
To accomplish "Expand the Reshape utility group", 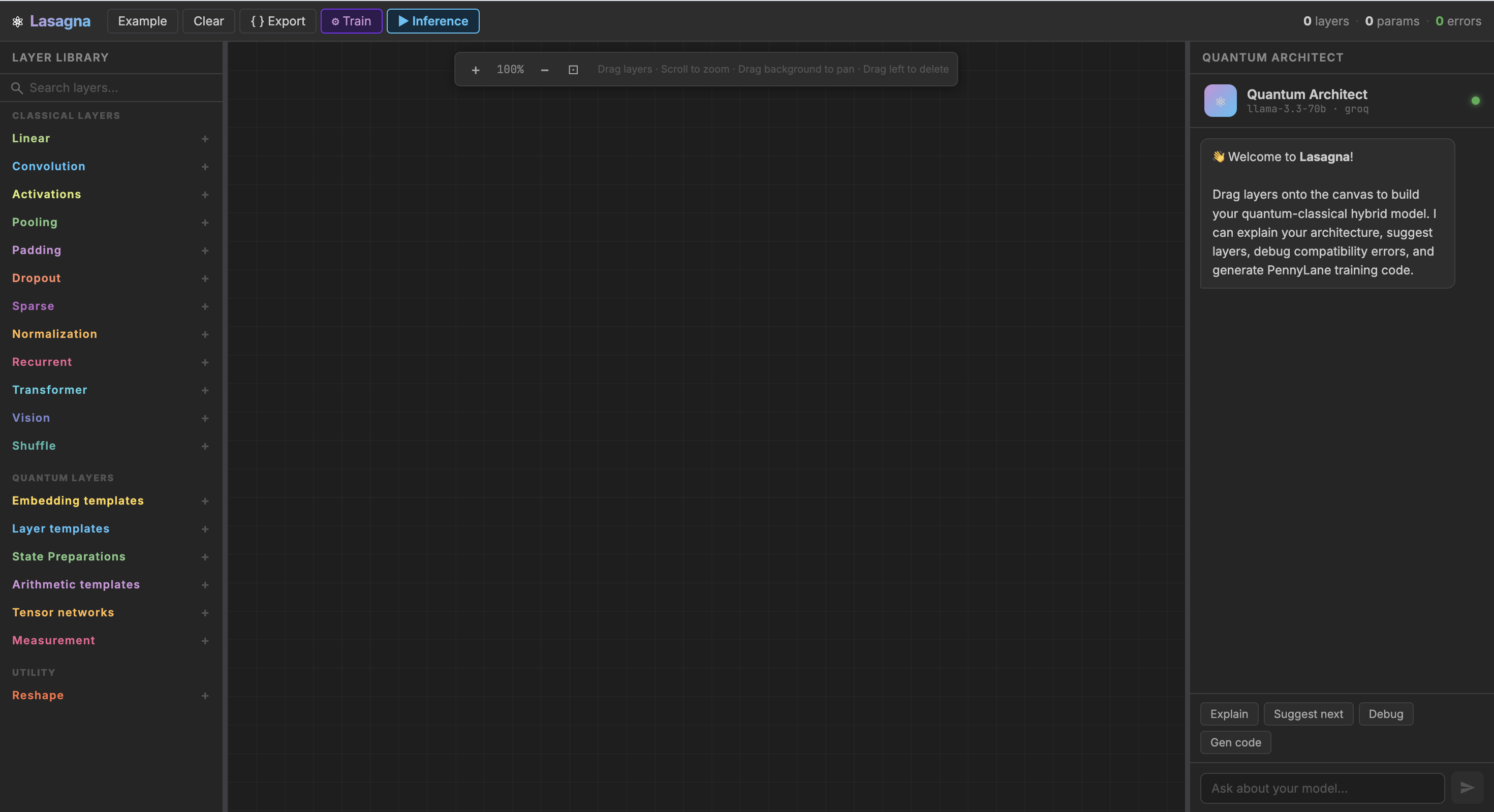I will click(205, 696).
